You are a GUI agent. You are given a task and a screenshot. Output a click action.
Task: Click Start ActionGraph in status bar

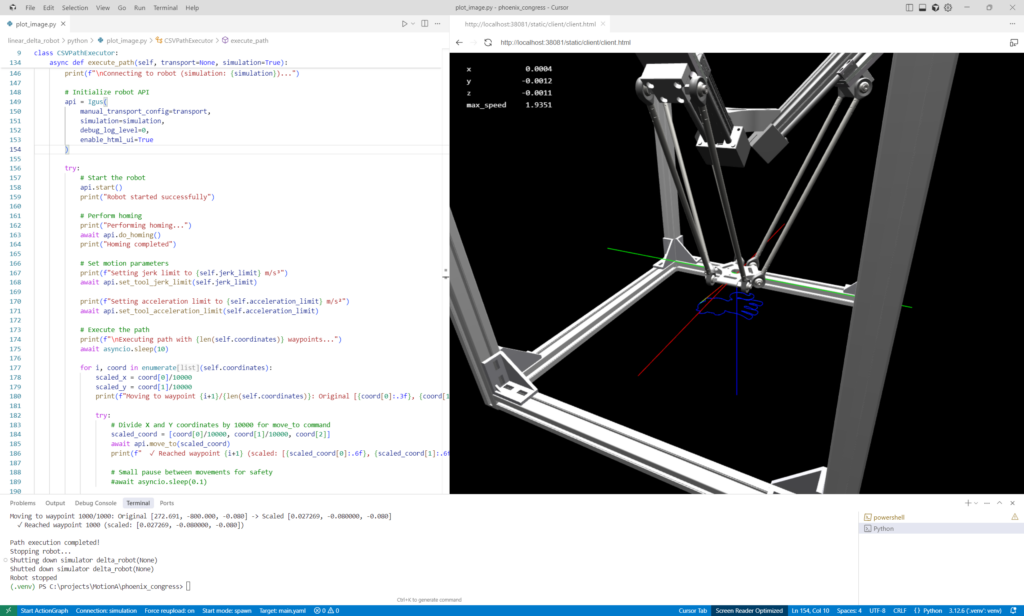click(44, 610)
